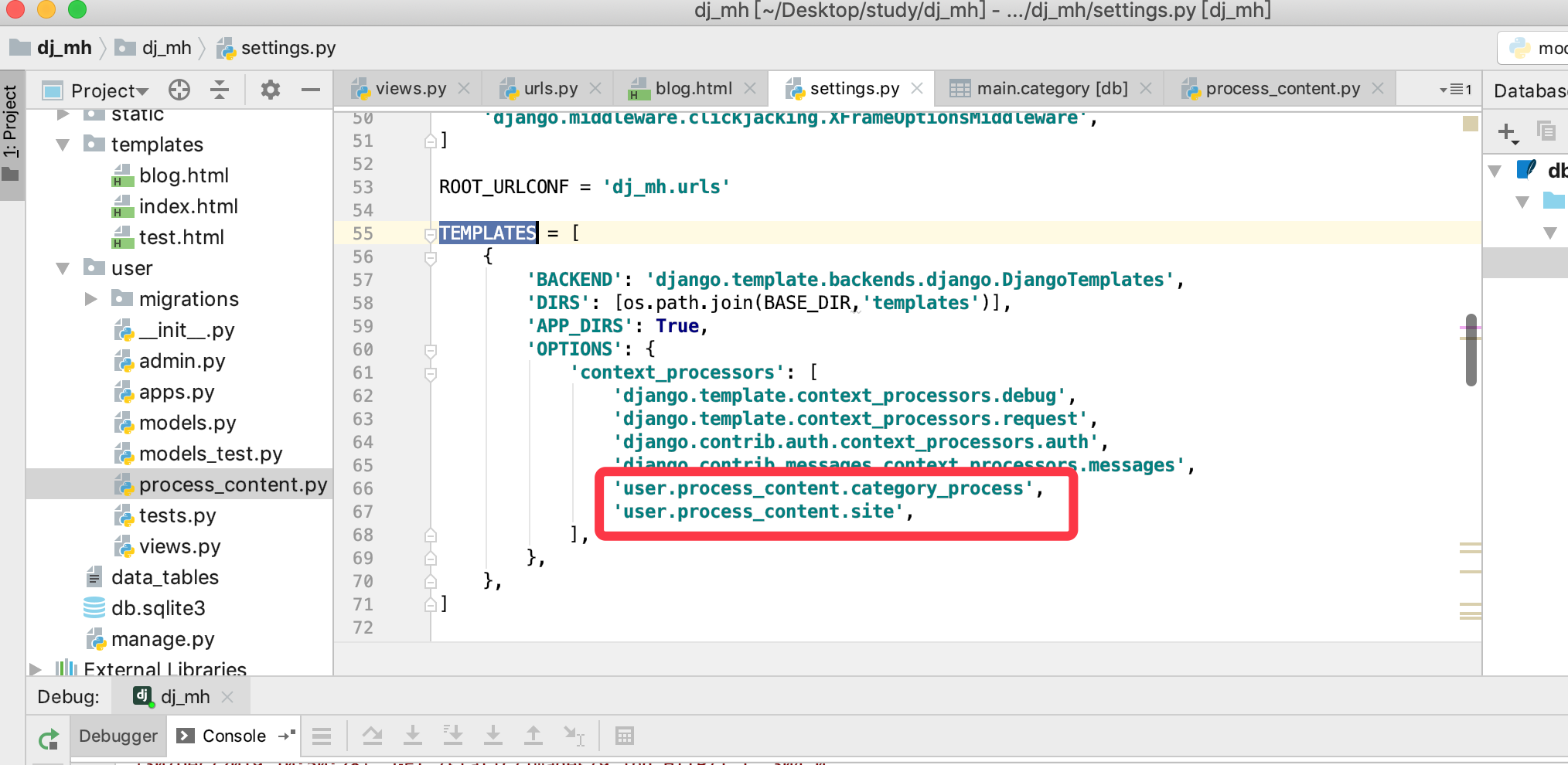Collapse the folder node under db
The height and width of the screenshot is (765, 1568).
tap(1522, 202)
